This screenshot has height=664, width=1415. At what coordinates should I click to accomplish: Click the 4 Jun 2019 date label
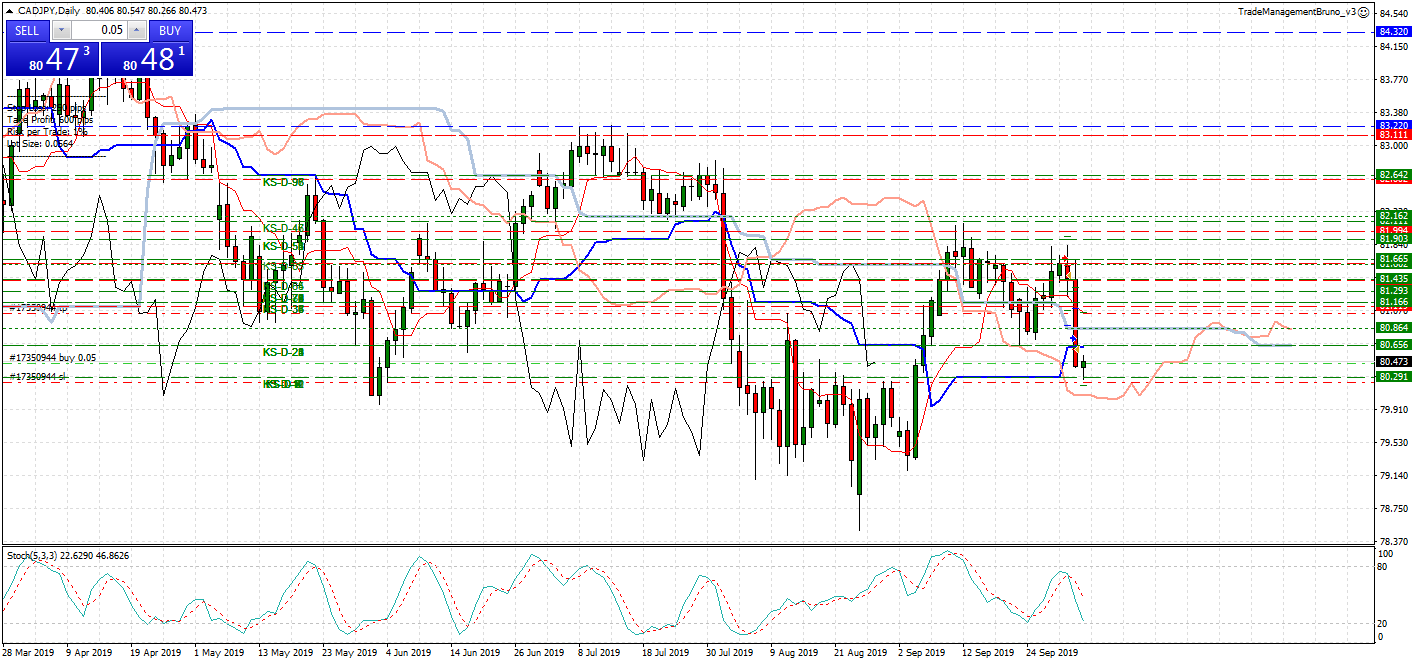[x=407, y=653]
